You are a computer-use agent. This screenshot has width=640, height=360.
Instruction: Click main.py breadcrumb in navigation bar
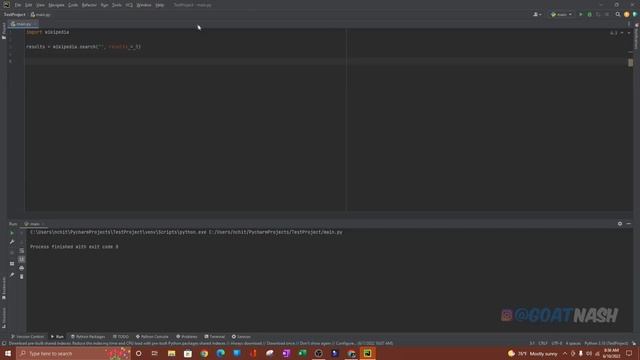tap(40, 15)
